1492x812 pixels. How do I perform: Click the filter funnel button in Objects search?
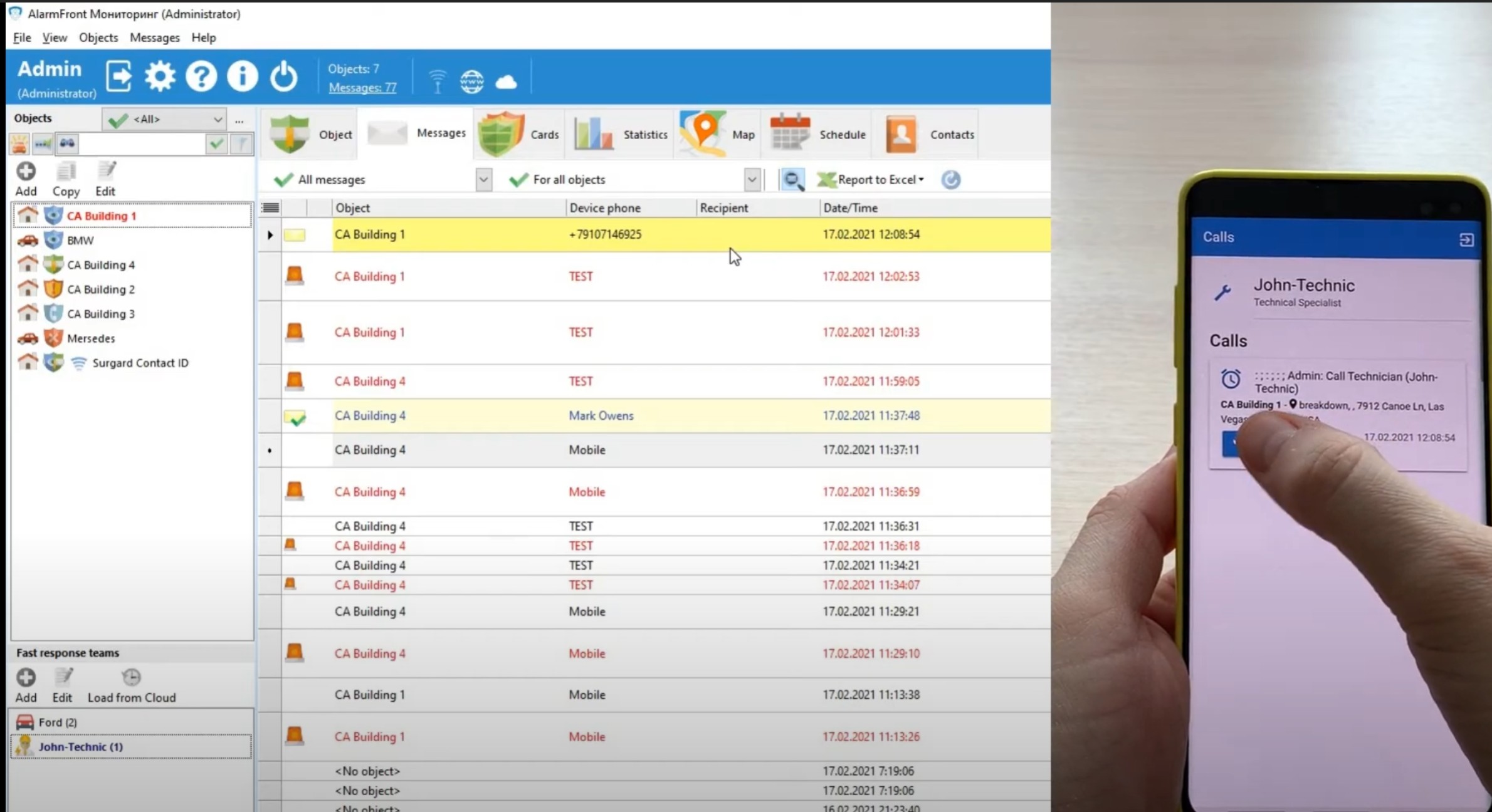[241, 144]
